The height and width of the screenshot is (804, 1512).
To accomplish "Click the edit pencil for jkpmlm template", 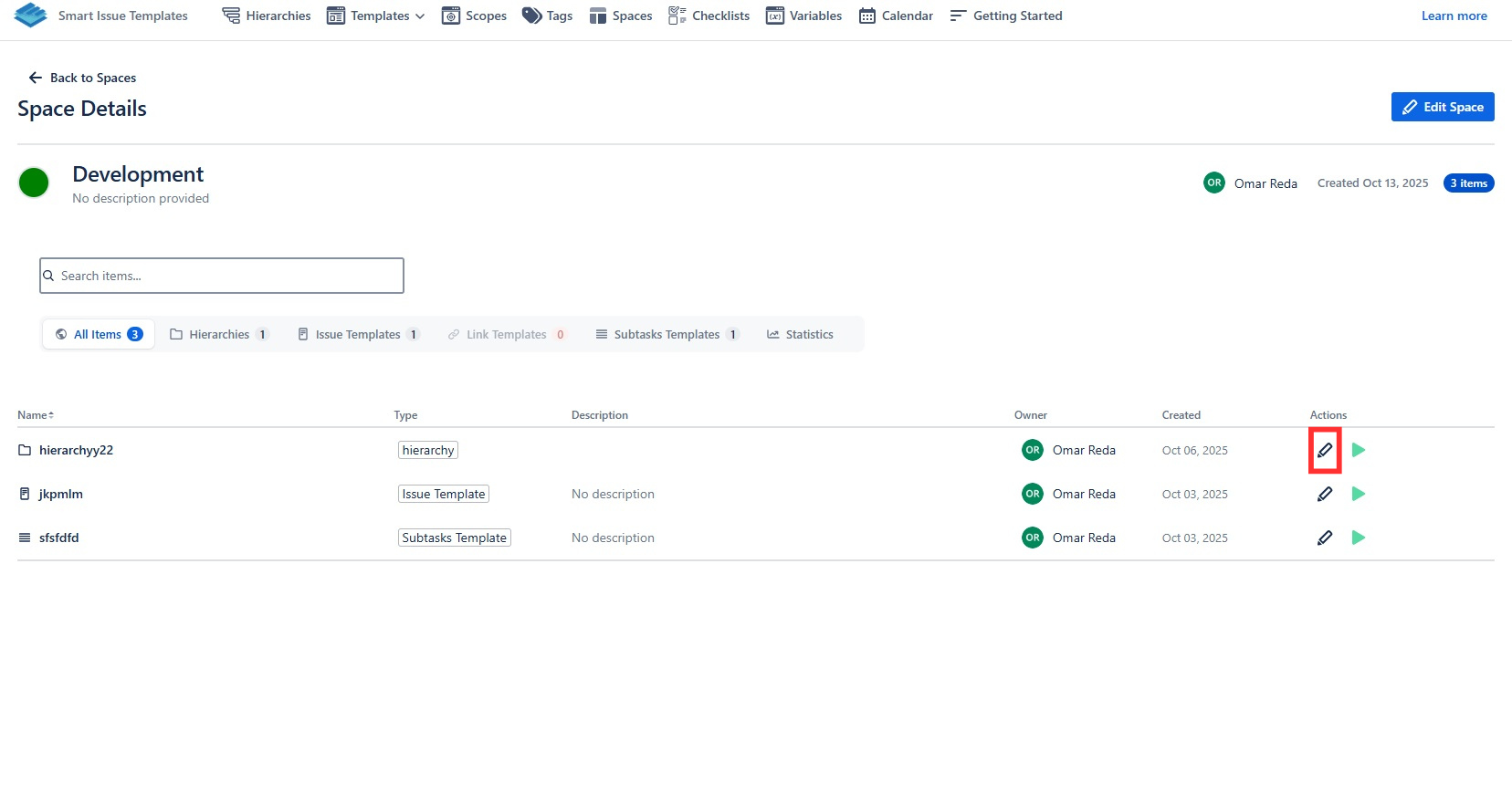I will (1324, 494).
